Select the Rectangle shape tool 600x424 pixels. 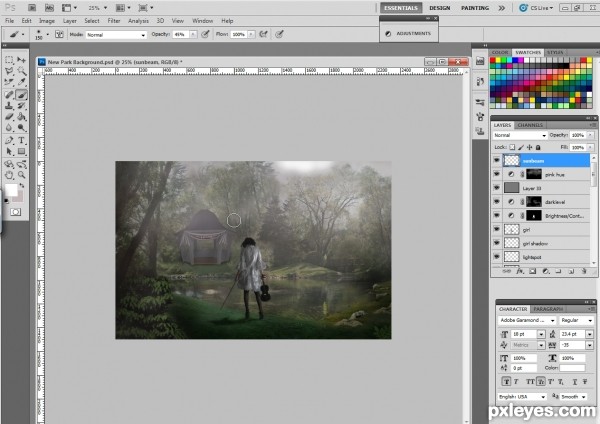pos(21,152)
